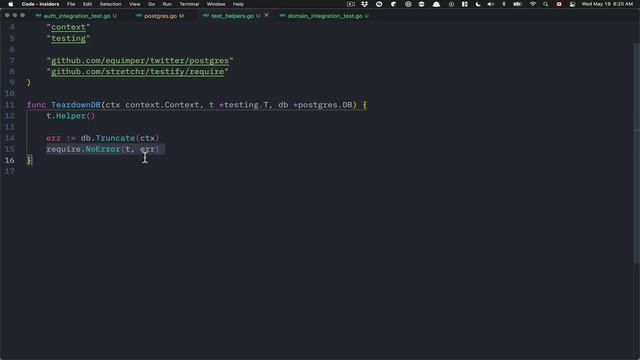Open the Code - Insiders app menu
Screen dimensions: 640x360
pos(40,4)
